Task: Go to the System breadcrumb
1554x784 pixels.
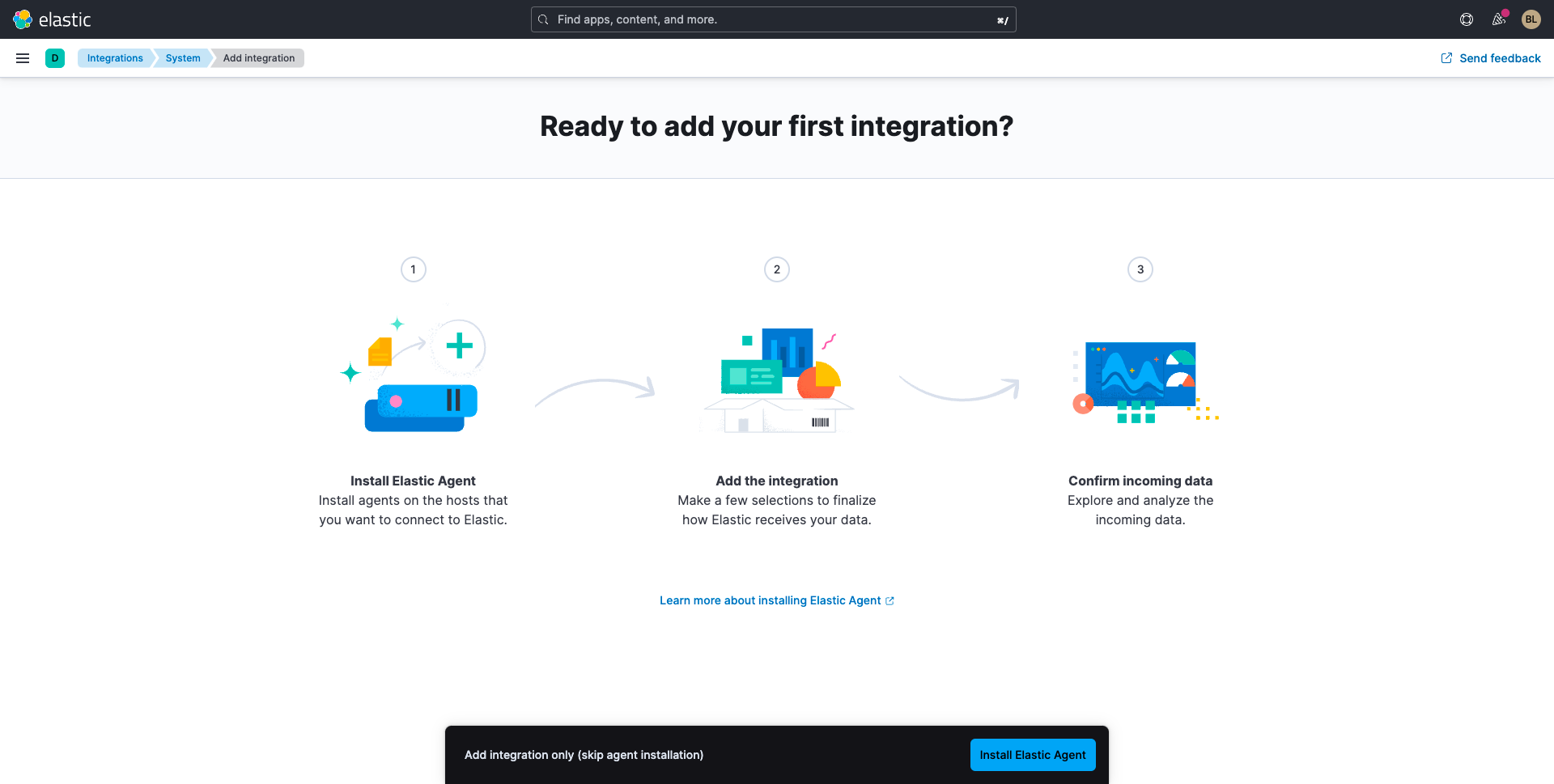Action: (183, 58)
